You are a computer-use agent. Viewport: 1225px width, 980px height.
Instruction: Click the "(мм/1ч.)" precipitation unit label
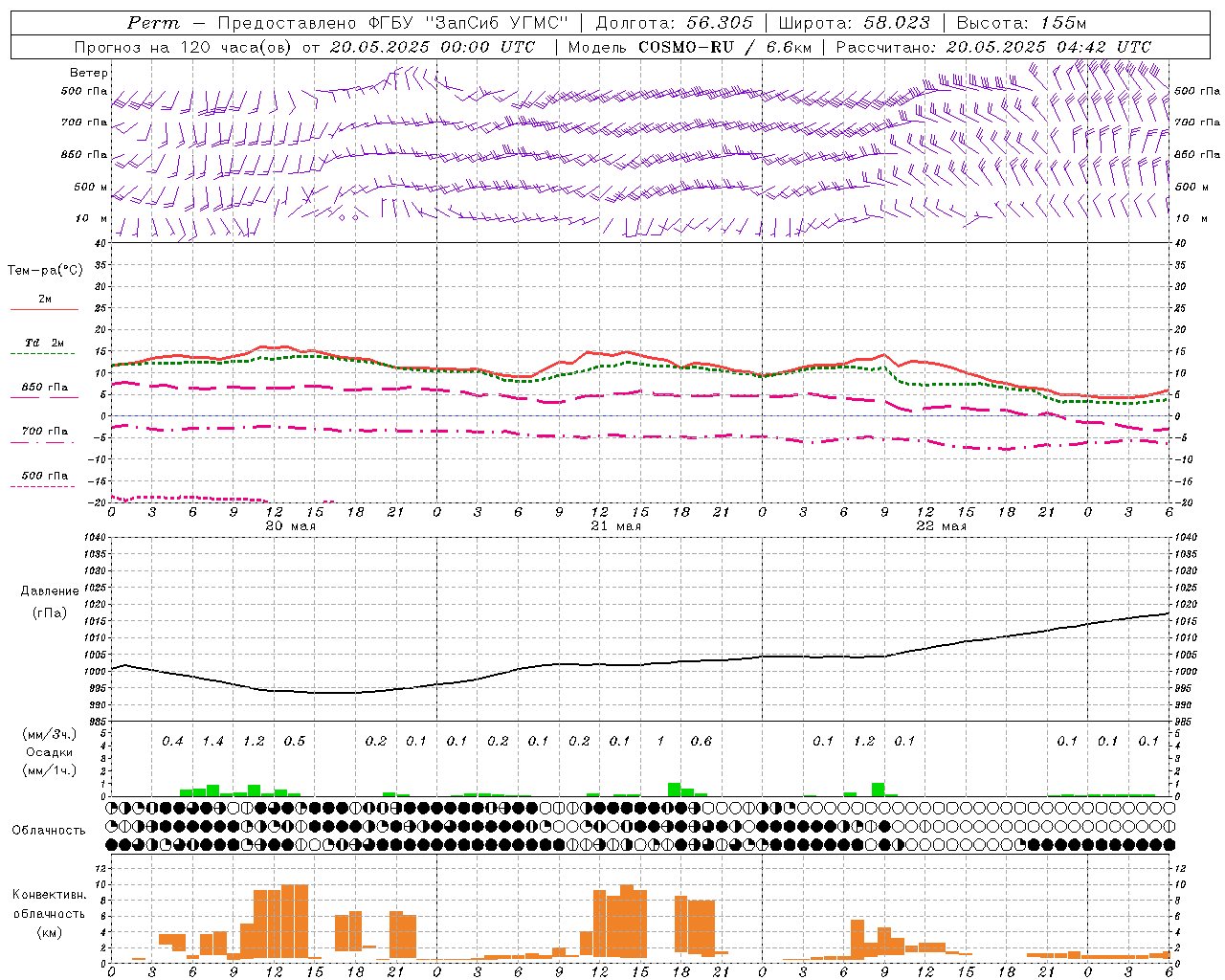pyautogui.click(x=49, y=770)
